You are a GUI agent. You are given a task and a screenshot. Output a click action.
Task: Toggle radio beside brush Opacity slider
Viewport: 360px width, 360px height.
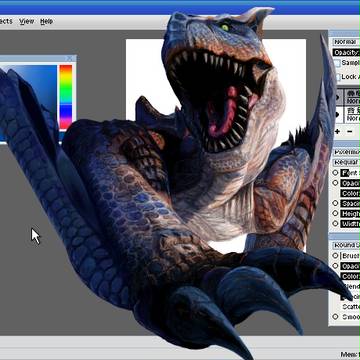(x=335, y=266)
